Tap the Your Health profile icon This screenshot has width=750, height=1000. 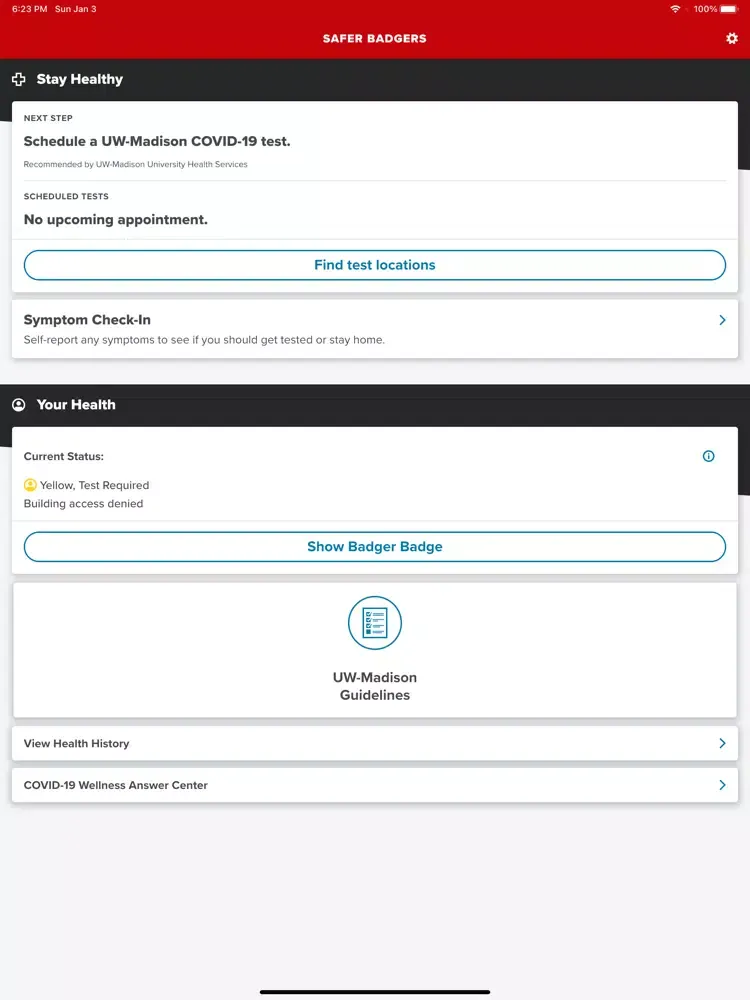click(x=18, y=405)
